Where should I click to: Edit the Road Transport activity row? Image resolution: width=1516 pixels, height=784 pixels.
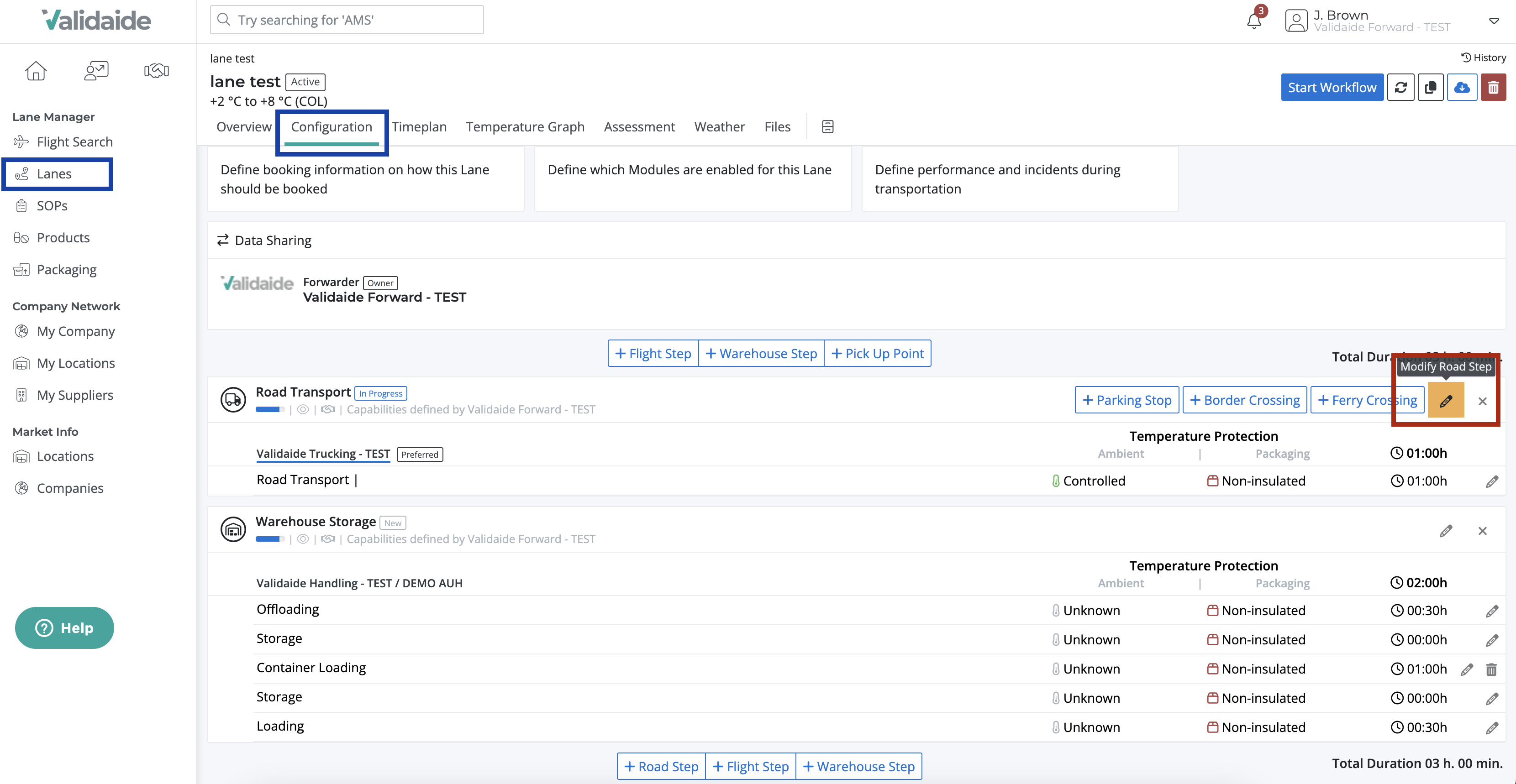tap(1491, 482)
